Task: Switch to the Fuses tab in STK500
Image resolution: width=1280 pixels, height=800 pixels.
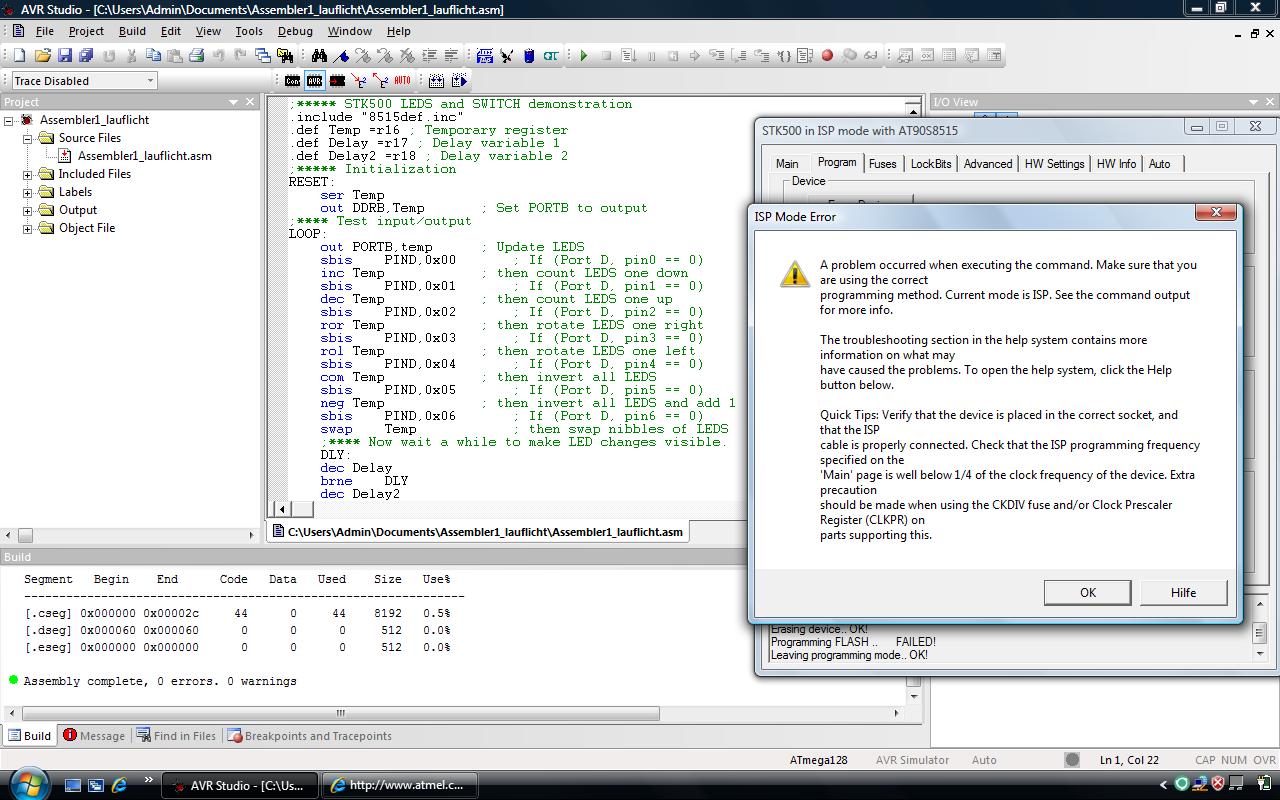Action: click(882, 164)
